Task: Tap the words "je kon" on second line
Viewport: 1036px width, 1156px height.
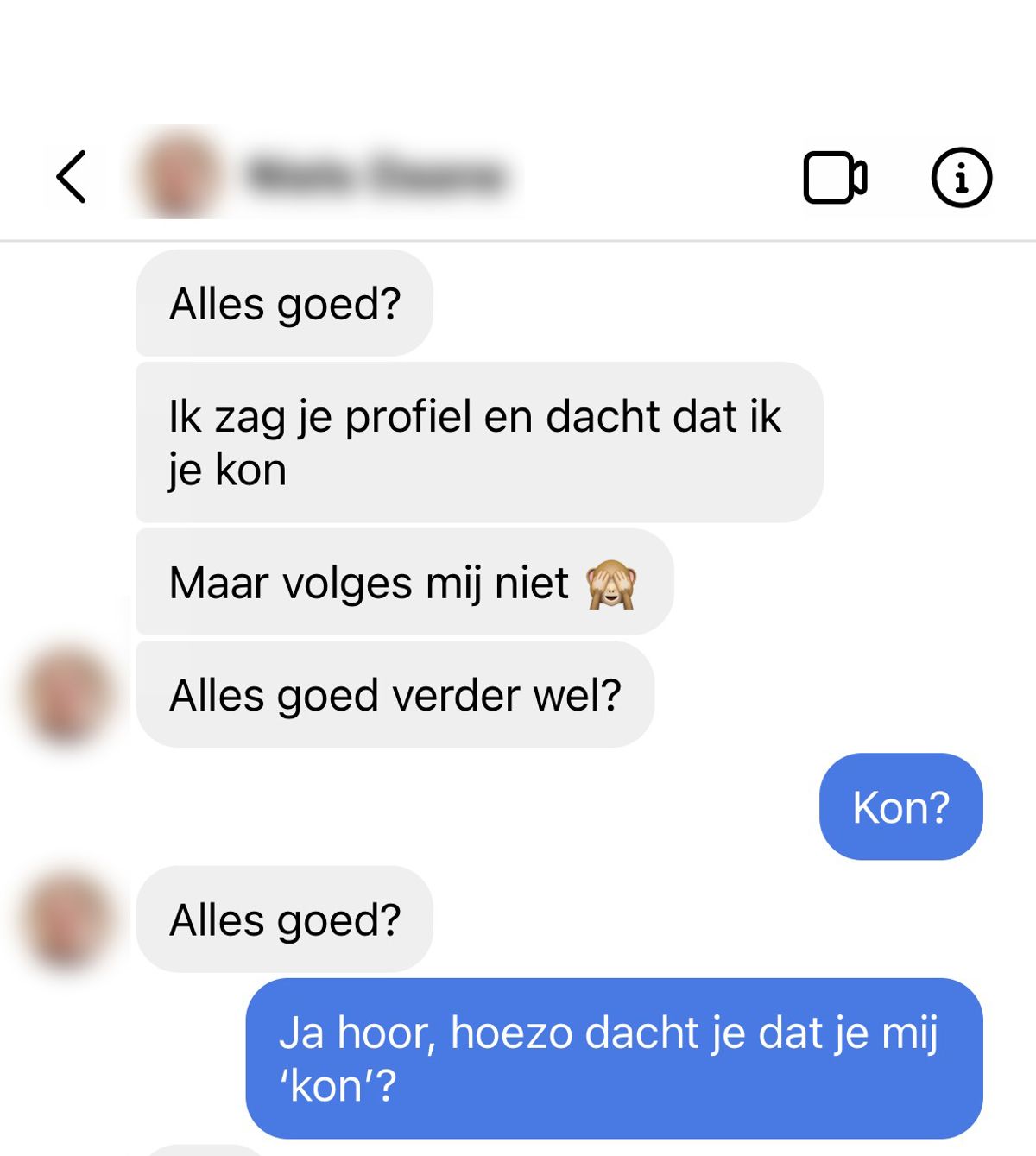Action: (227, 471)
